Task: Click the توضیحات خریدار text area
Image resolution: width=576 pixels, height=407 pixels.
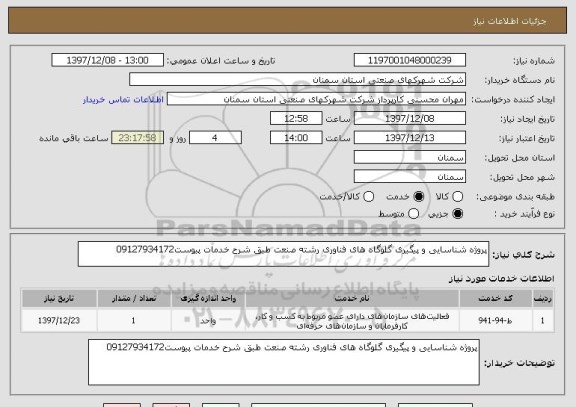Action: [284, 362]
